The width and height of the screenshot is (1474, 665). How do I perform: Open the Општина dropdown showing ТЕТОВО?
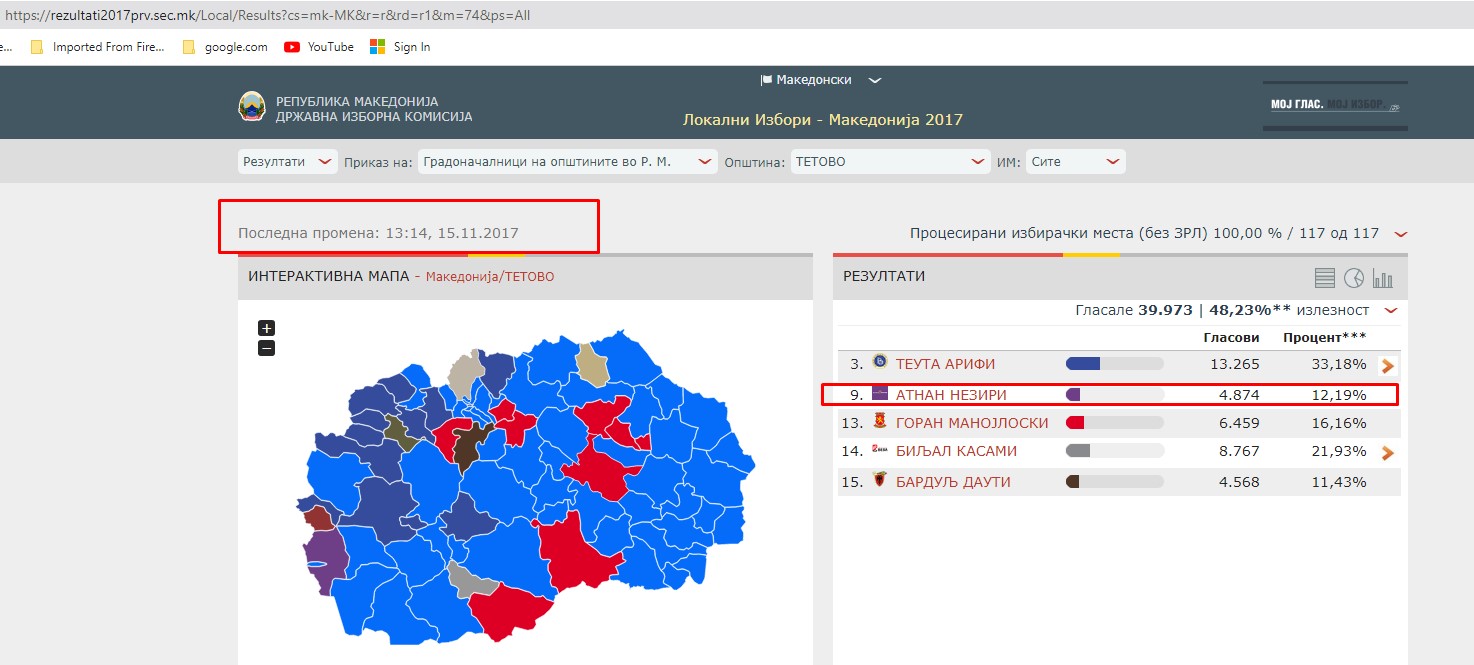point(889,162)
